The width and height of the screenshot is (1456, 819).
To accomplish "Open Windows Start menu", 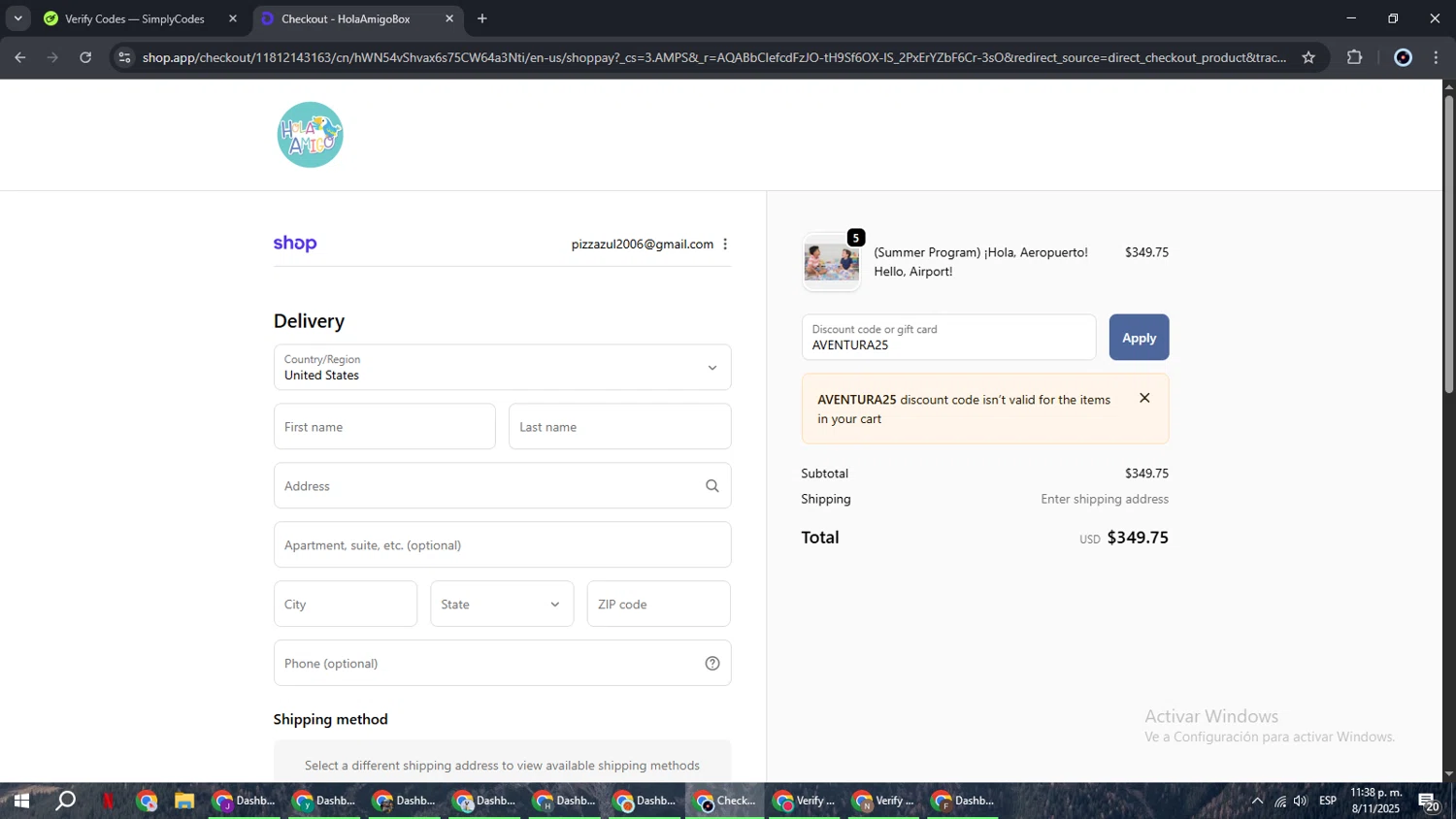I will tap(20, 801).
